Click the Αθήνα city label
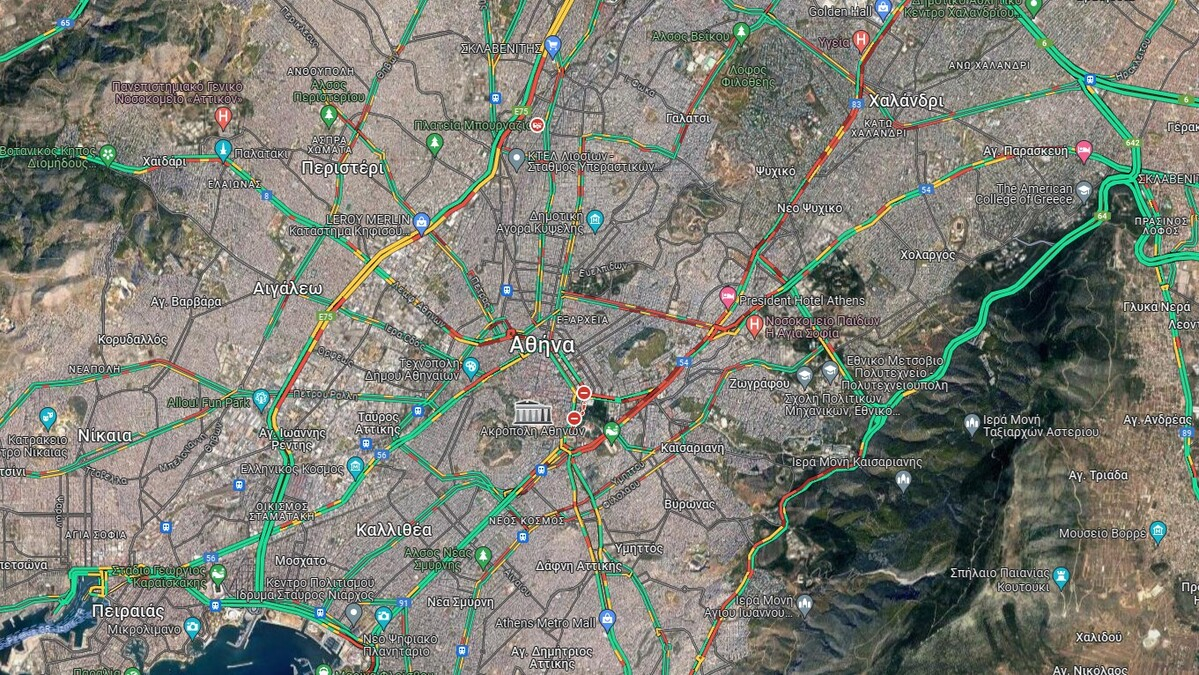The width and height of the screenshot is (1199, 675). click(541, 345)
